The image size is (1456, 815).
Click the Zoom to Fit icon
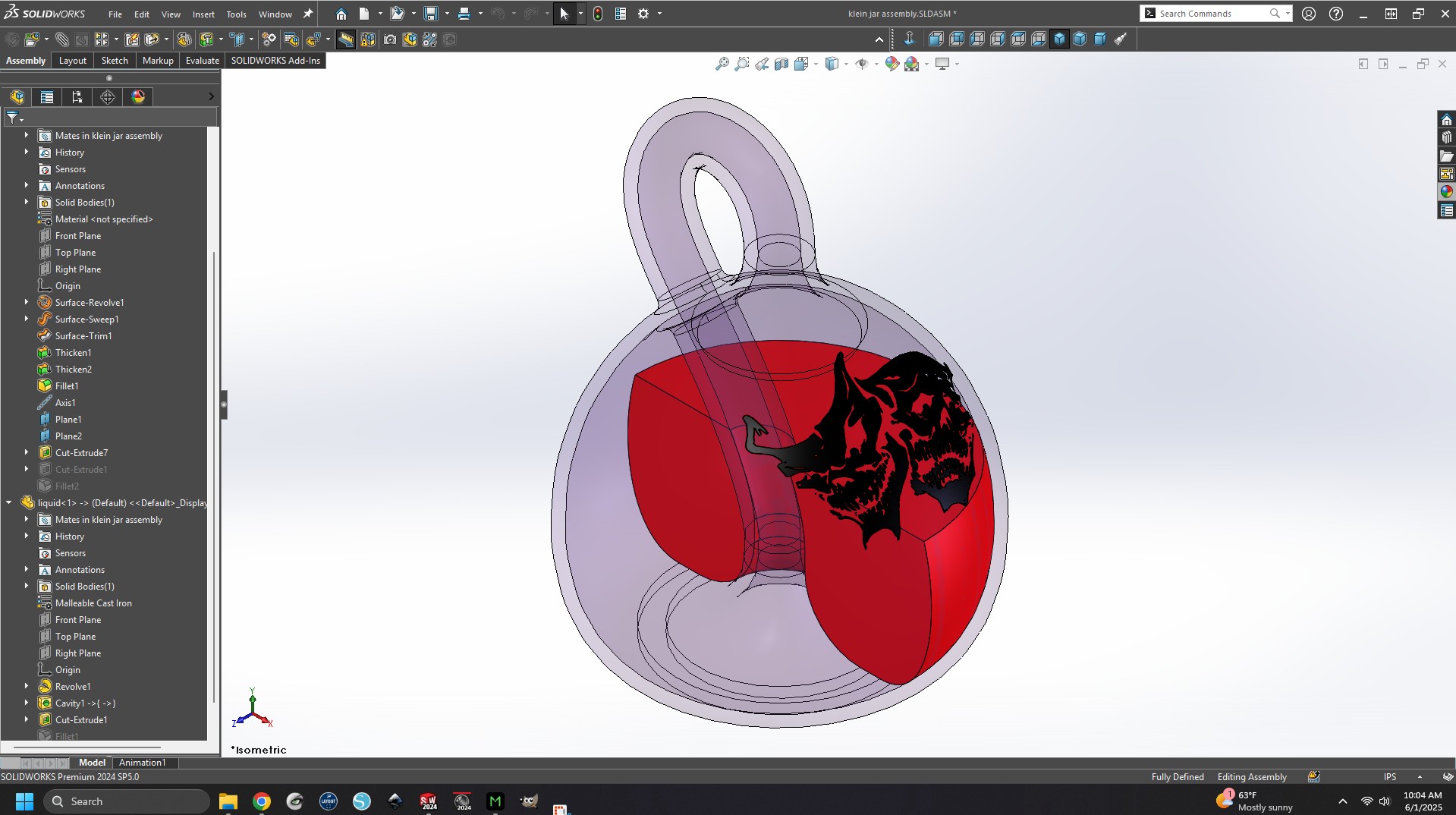pyautogui.click(x=722, y=64)
